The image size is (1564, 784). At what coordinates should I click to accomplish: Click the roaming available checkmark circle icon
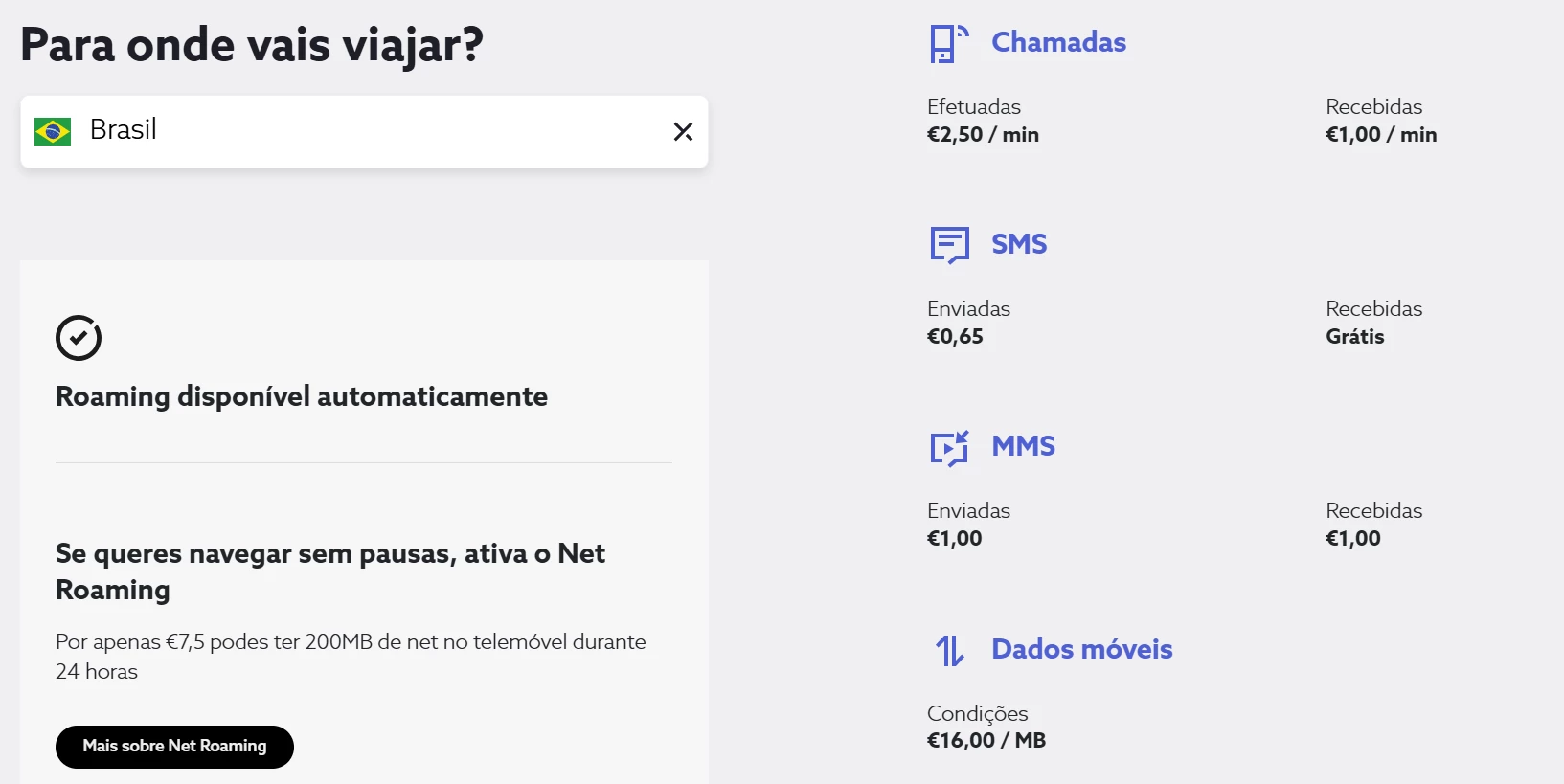[79, 338]
